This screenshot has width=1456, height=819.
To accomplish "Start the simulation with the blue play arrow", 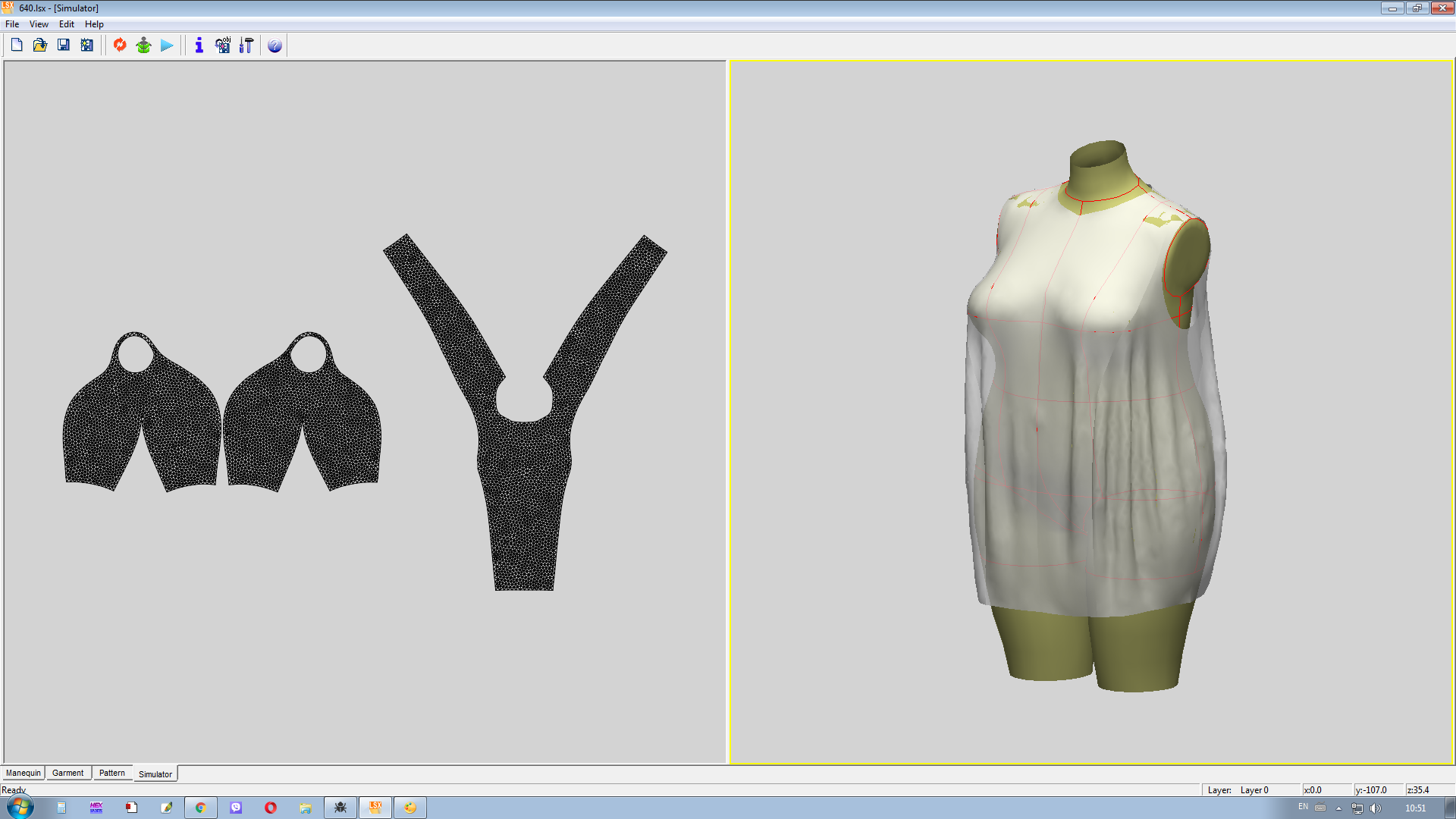I will [167, 45].
